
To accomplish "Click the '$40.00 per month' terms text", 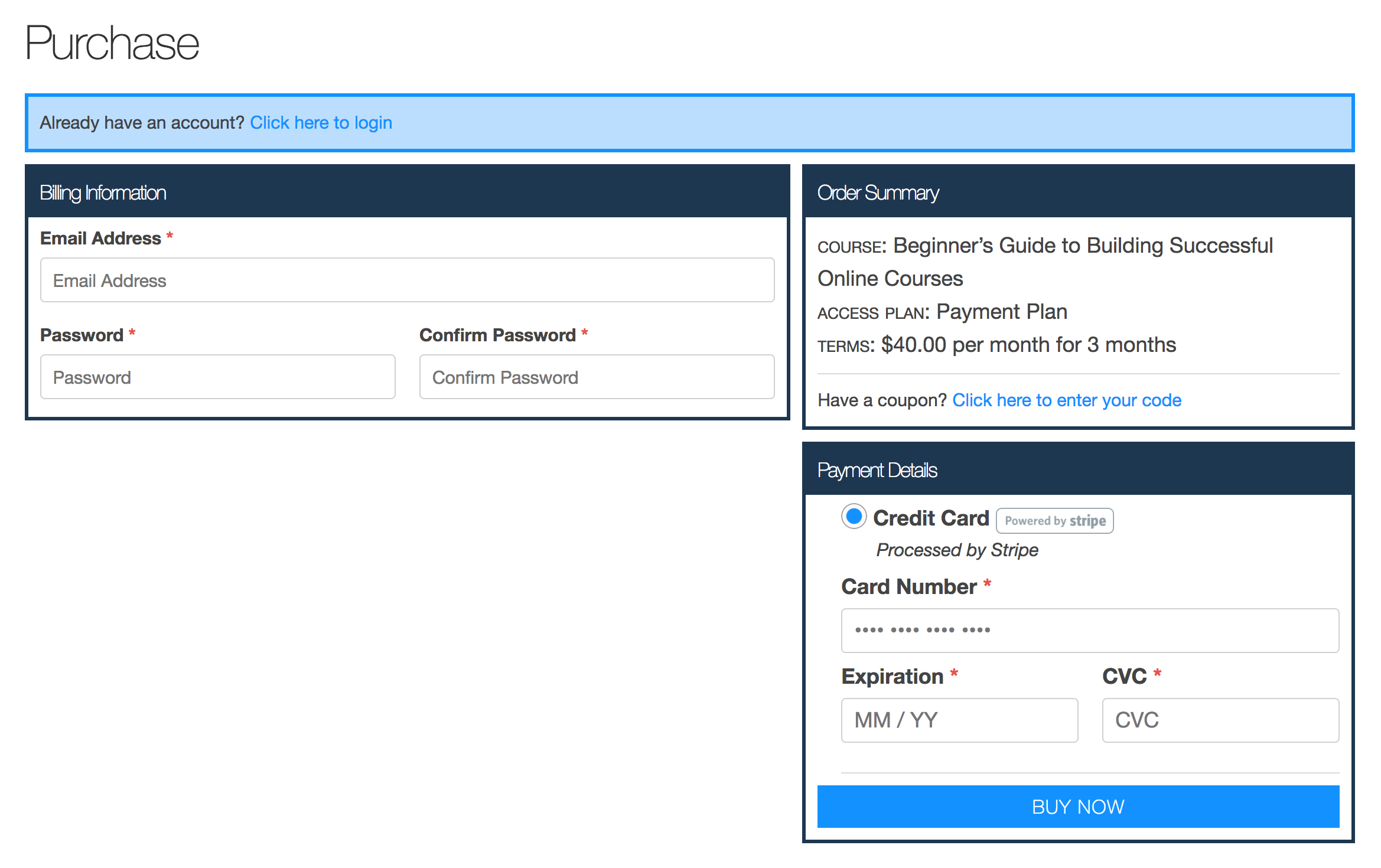I will click(1028, 345).
